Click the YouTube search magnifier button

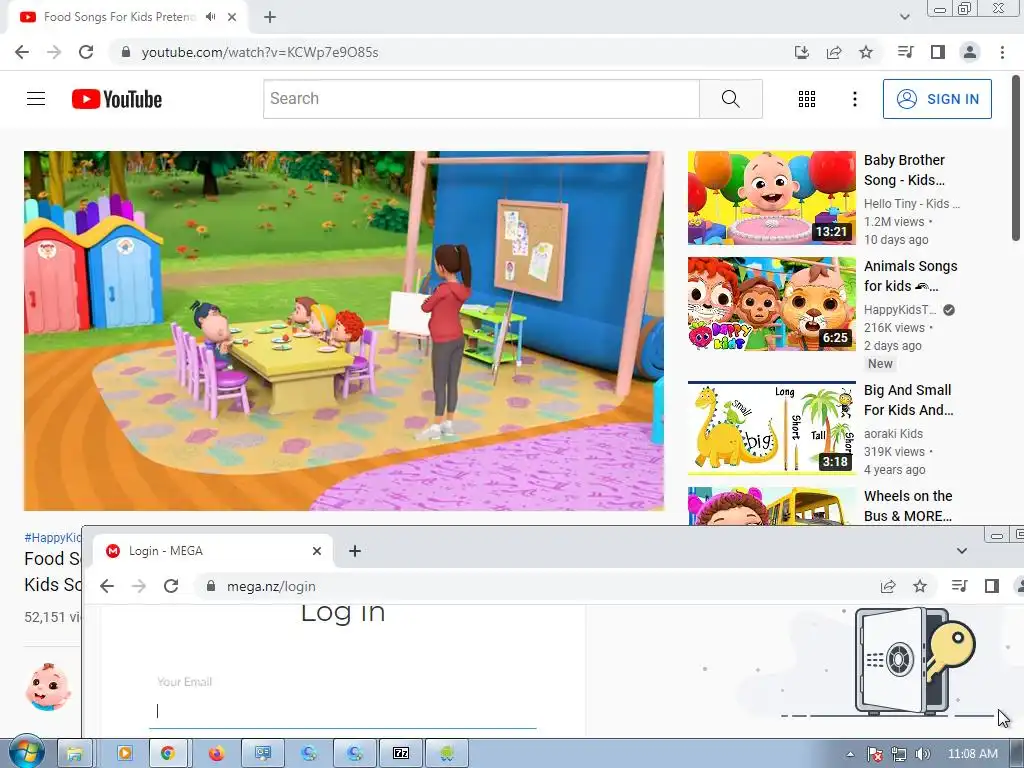pyautogui.click(x=731, y=99)
